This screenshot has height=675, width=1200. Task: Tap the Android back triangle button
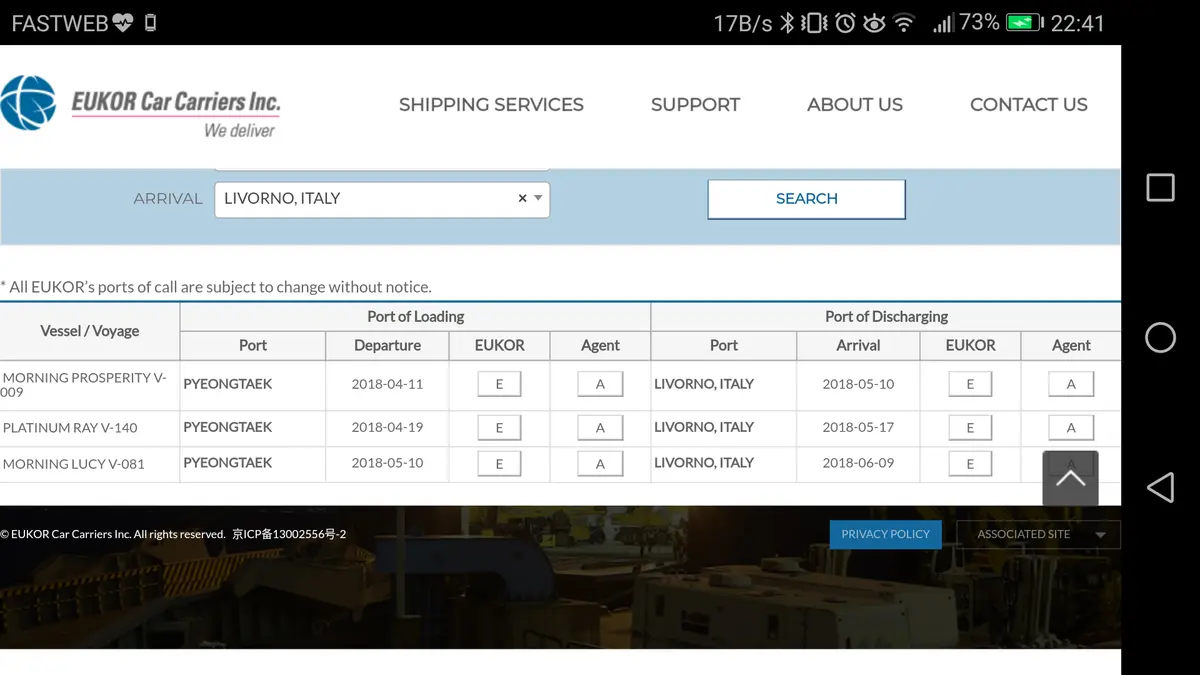point(1160,487)
